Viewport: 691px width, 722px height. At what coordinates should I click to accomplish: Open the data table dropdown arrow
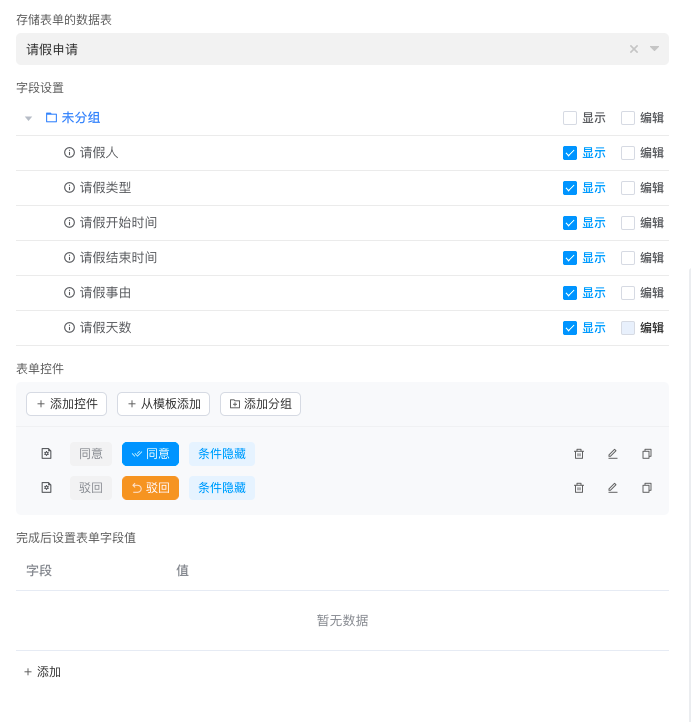tap(654, 49)
